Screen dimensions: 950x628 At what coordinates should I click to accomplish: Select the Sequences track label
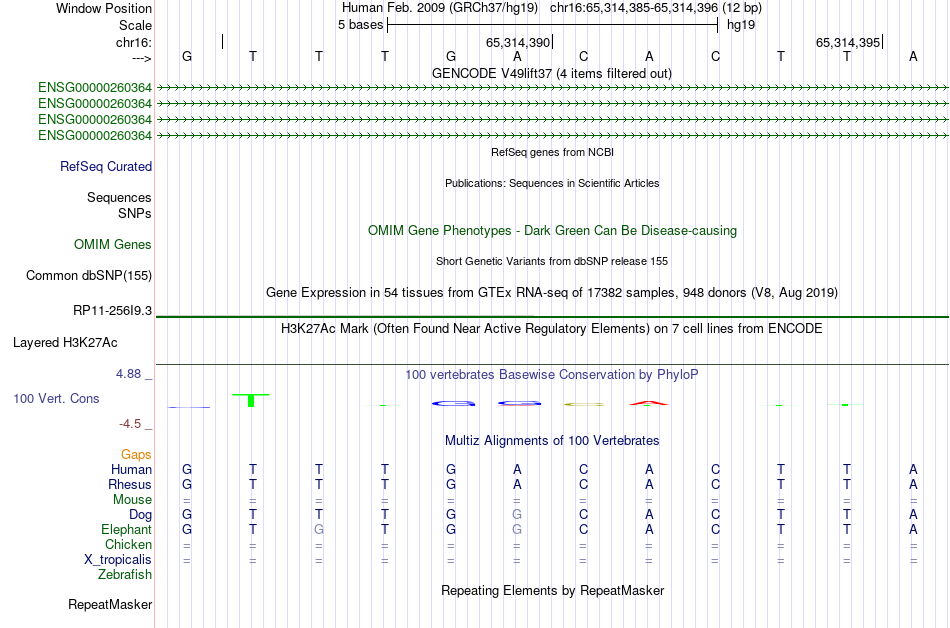pos(119,197)
